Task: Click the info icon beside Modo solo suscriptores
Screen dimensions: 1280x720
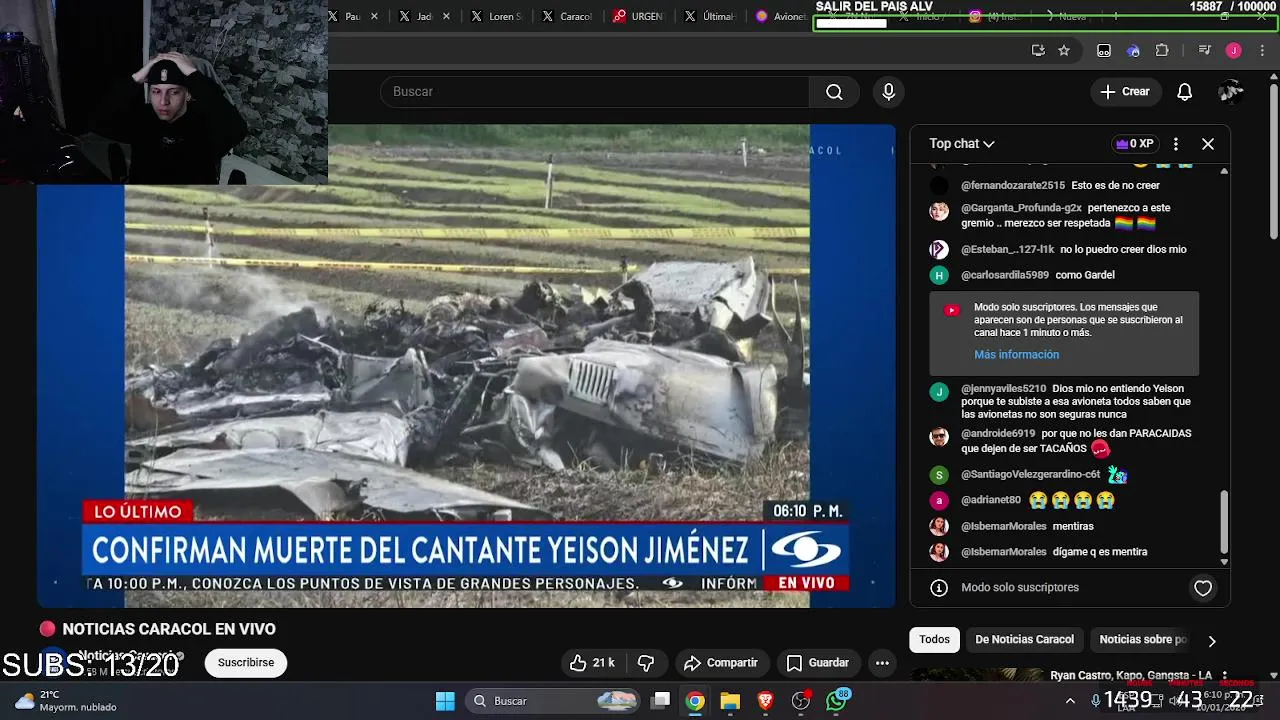Action: tap(939, 588)
